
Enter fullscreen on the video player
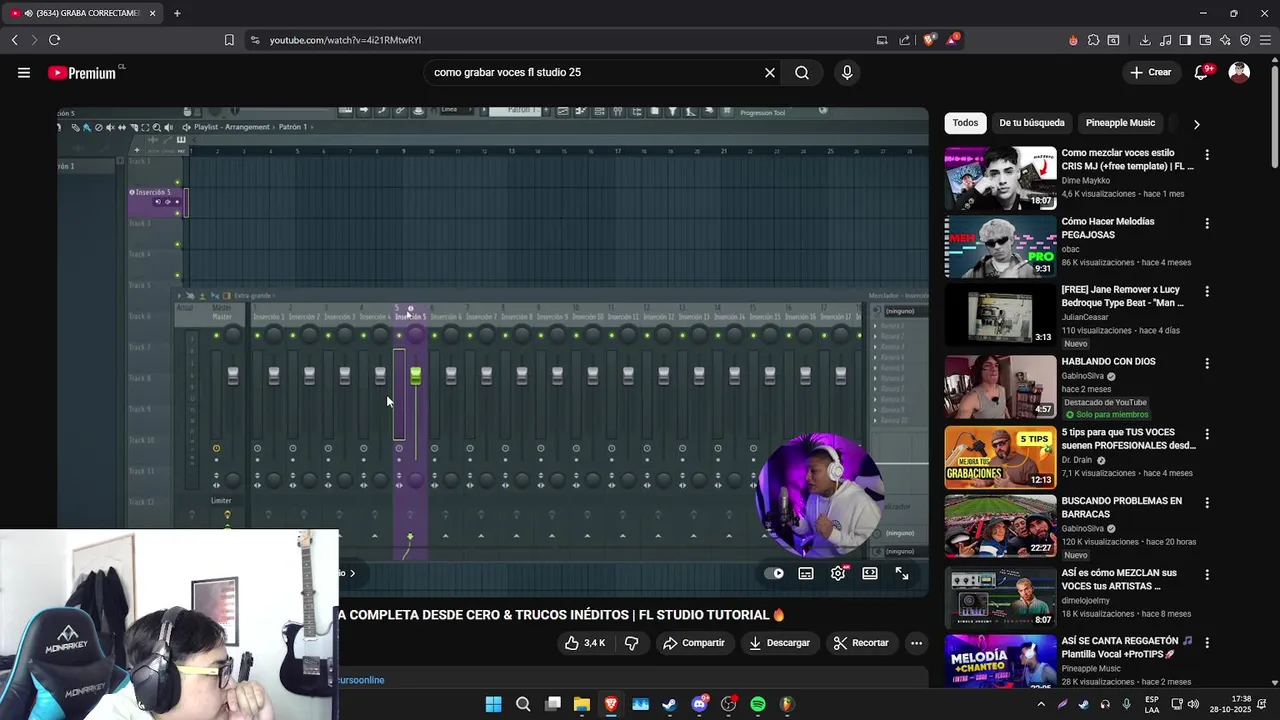pyautogui.click(x=902, y=573)
